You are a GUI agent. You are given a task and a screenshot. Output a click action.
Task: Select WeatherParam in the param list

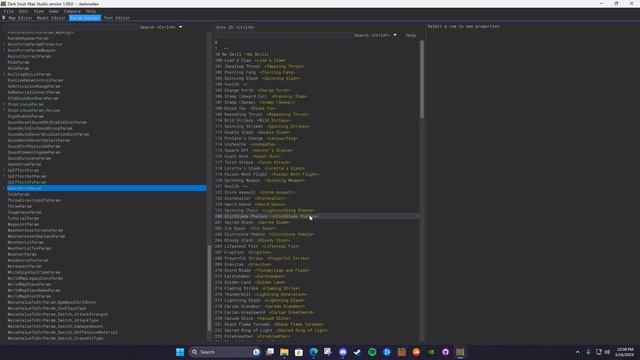(x=22, y=254)
